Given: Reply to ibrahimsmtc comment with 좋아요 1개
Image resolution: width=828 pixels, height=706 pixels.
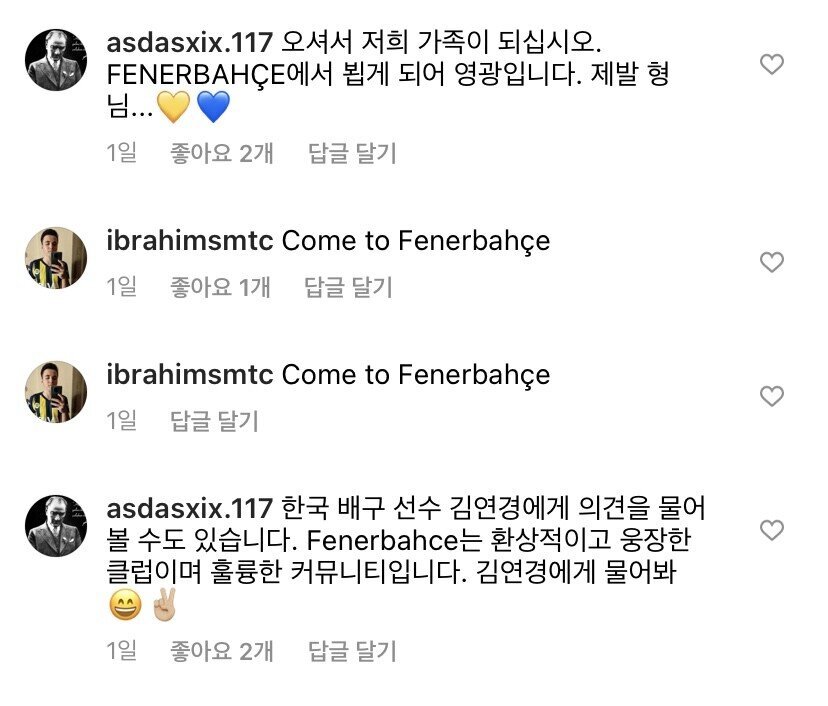Looking at the screenshot, I should tap(346, 287).
